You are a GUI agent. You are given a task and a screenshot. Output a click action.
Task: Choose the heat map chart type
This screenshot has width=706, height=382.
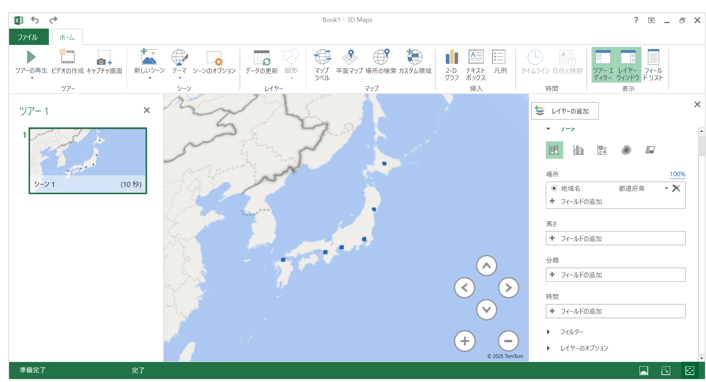point(626,150)
